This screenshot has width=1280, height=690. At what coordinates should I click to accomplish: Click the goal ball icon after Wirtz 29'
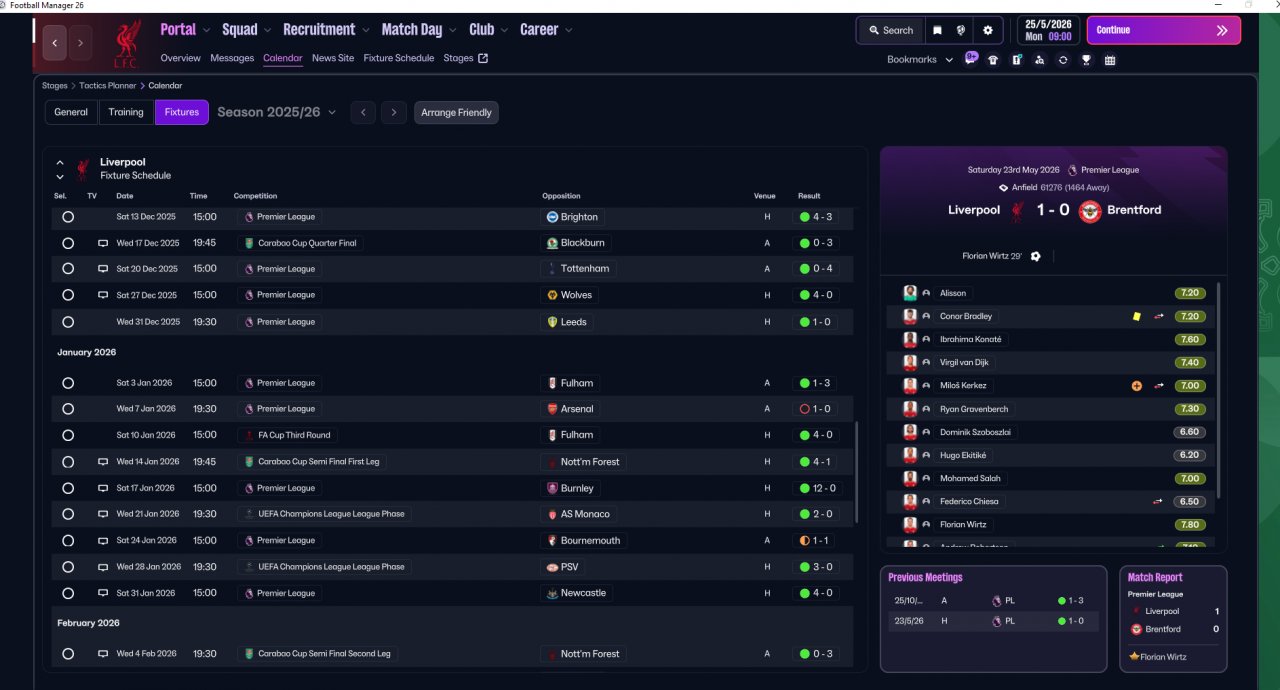pyautogui.click(x=1035, y=256)
